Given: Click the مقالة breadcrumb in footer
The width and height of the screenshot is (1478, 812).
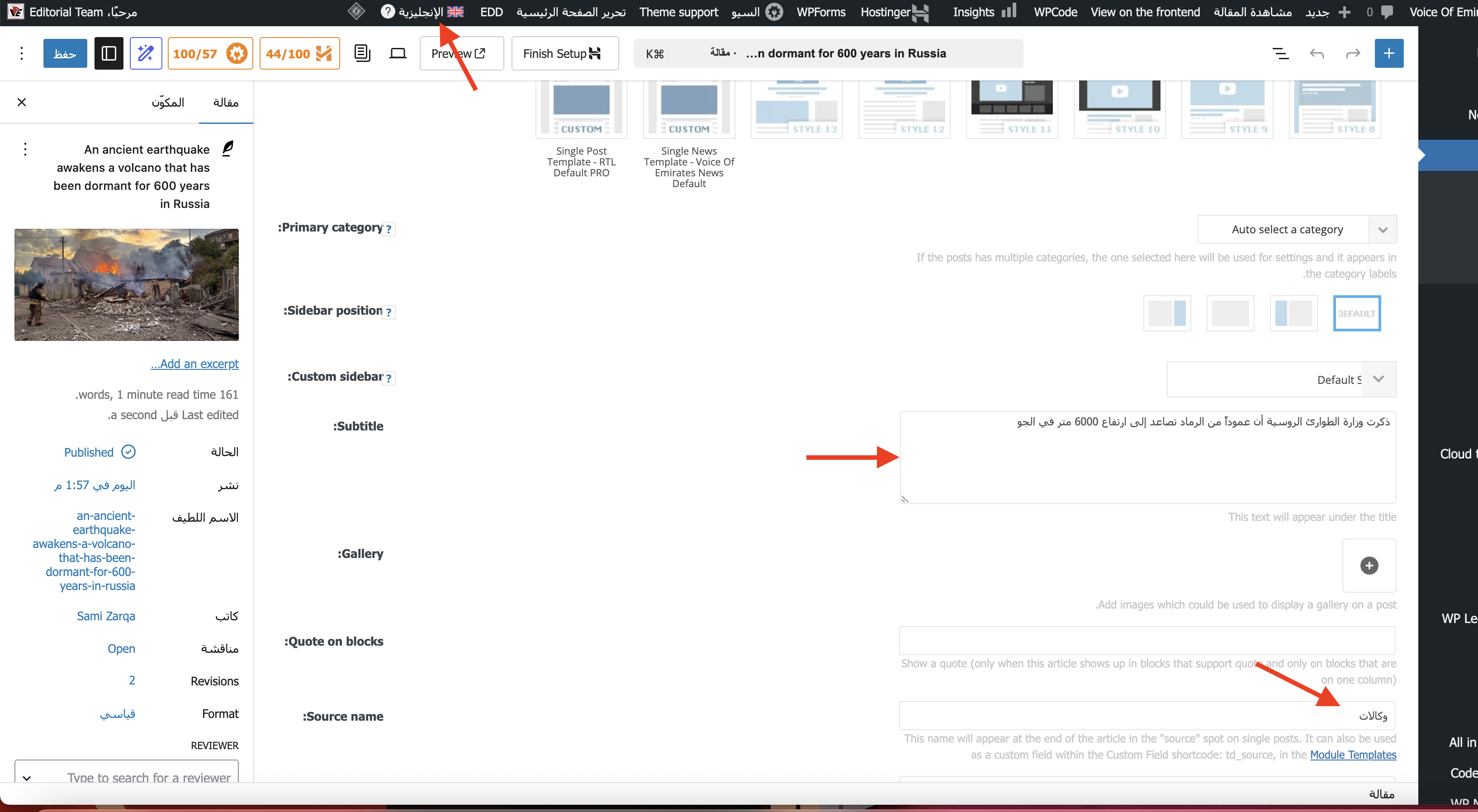Looking at the screenshot, I should pyautogui.click(x=1382, y=794).
